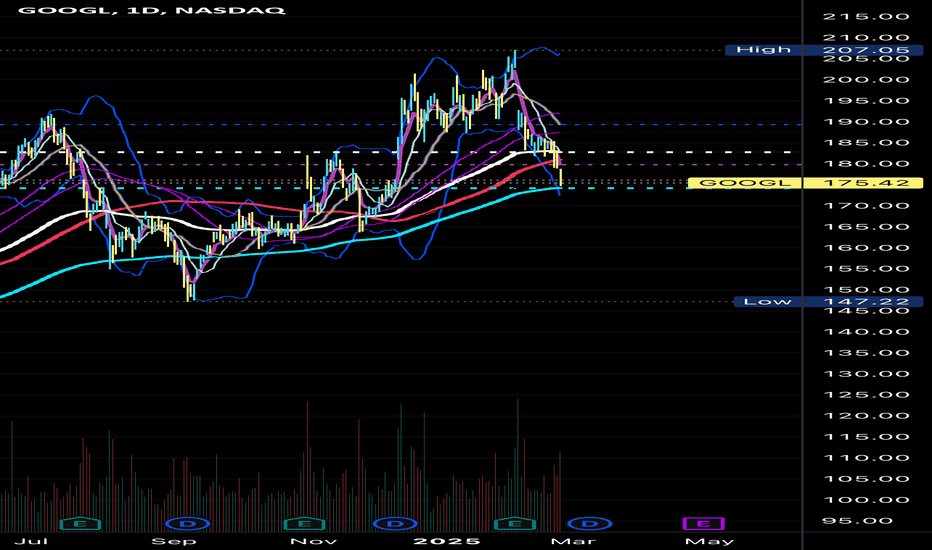Image resolution: width=932 pixels, height=550 pixels.
Task: Open the dividend D marker nearest Sep label
Action: 187,524
